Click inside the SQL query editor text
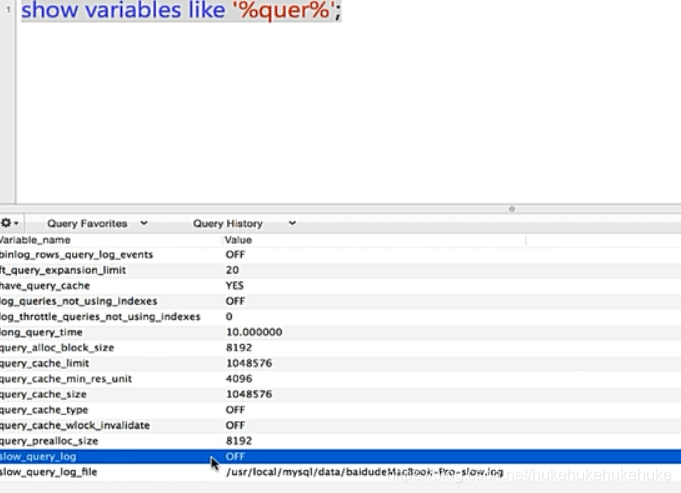This screenshot has height=493, width=681. 181,10
